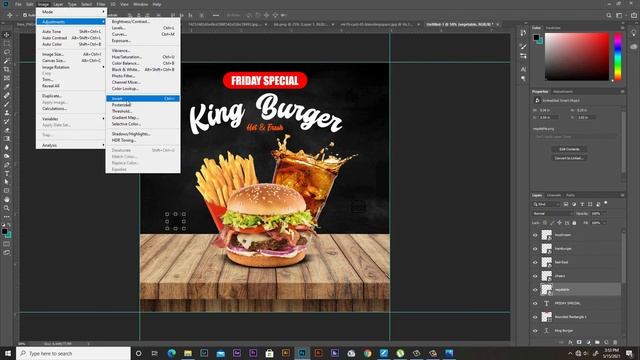
Task: Switch to the Swatches tab
Action: click(553, 28)
